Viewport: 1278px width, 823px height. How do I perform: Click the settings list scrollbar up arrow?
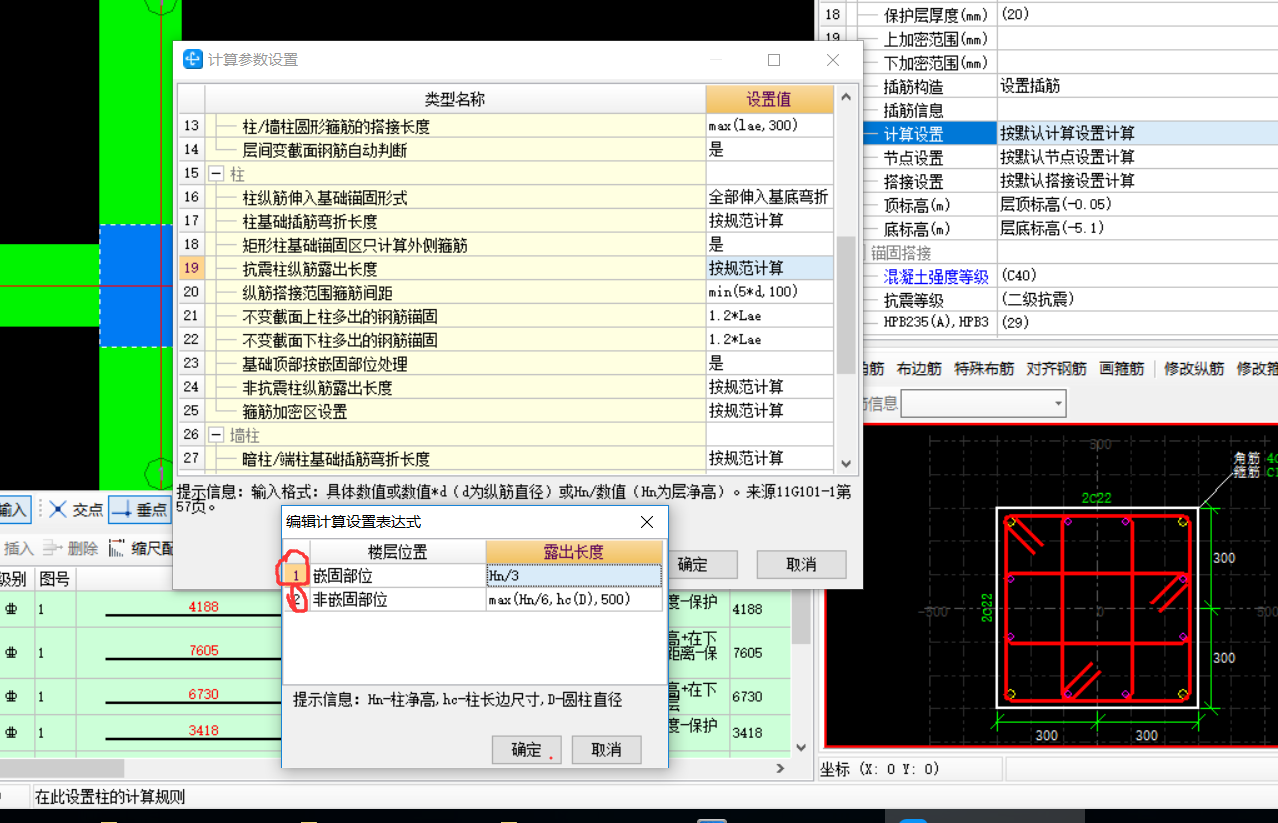click(846, 98)
